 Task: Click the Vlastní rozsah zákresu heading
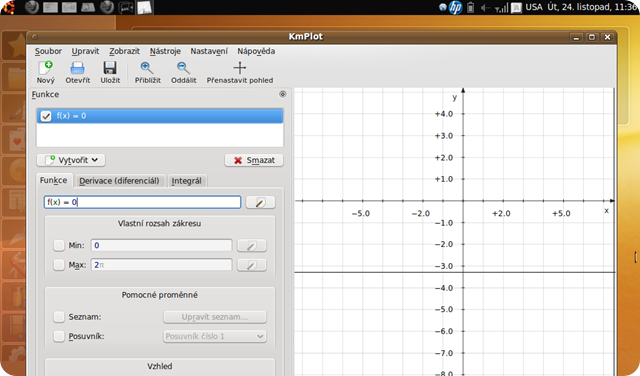click(160, 224)
